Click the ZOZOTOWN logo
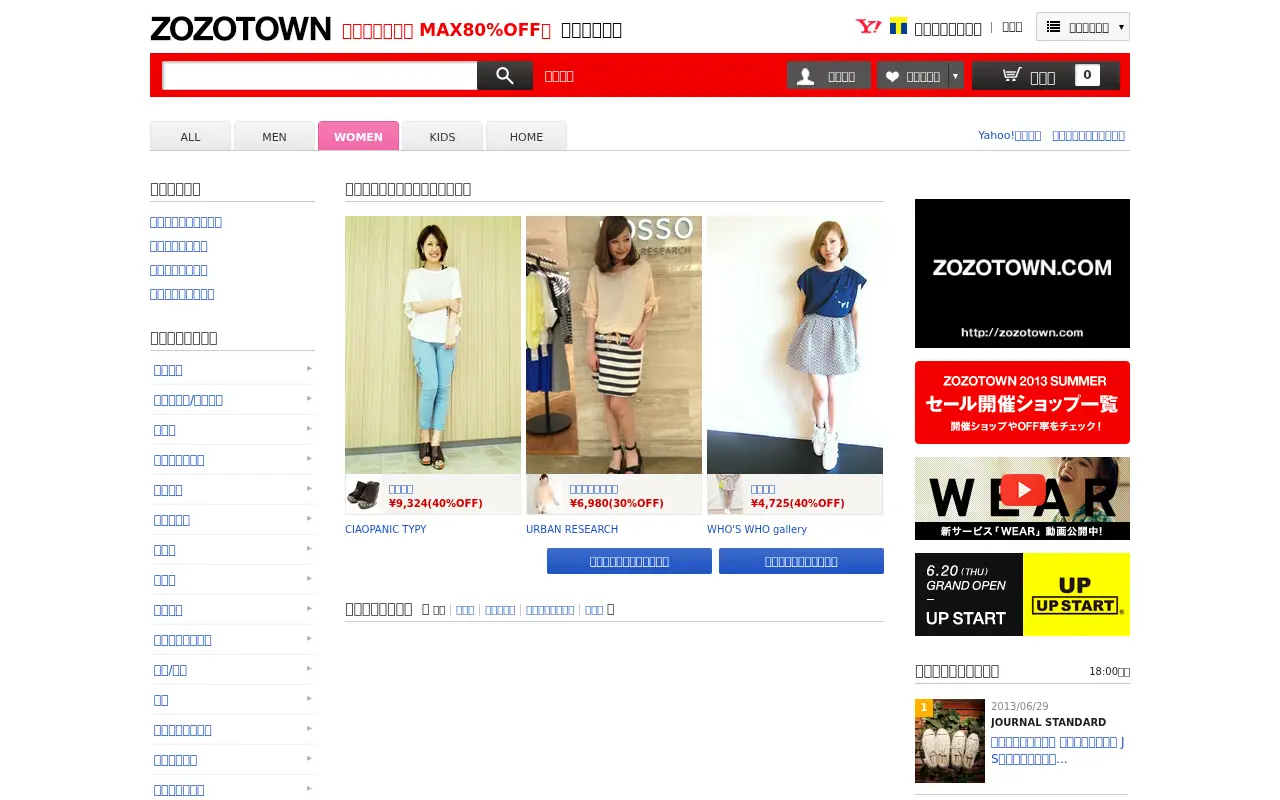The width and height of the screenshot is (1280, 800). [240, 29]
